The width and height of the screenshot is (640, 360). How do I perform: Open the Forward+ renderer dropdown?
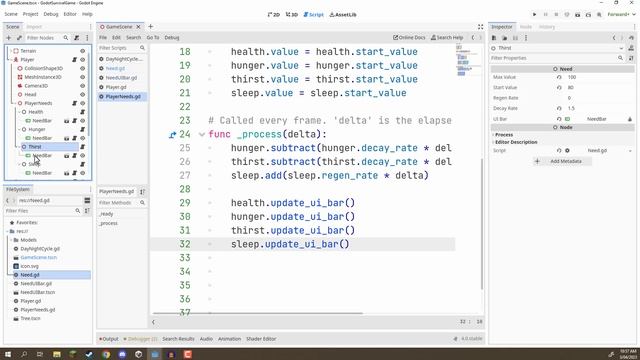pos(622,15)
